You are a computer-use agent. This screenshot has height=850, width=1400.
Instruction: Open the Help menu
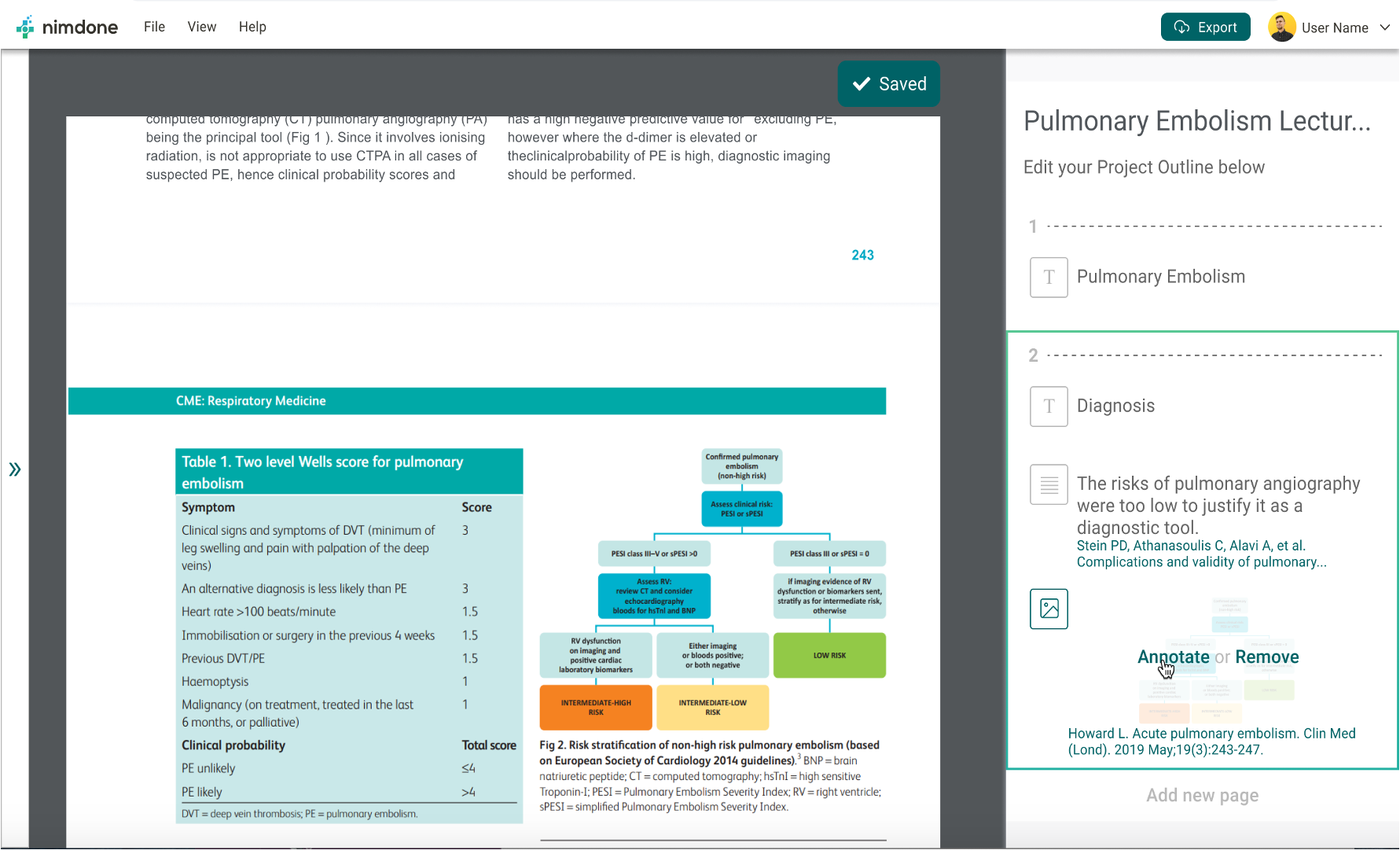point(252,27)
